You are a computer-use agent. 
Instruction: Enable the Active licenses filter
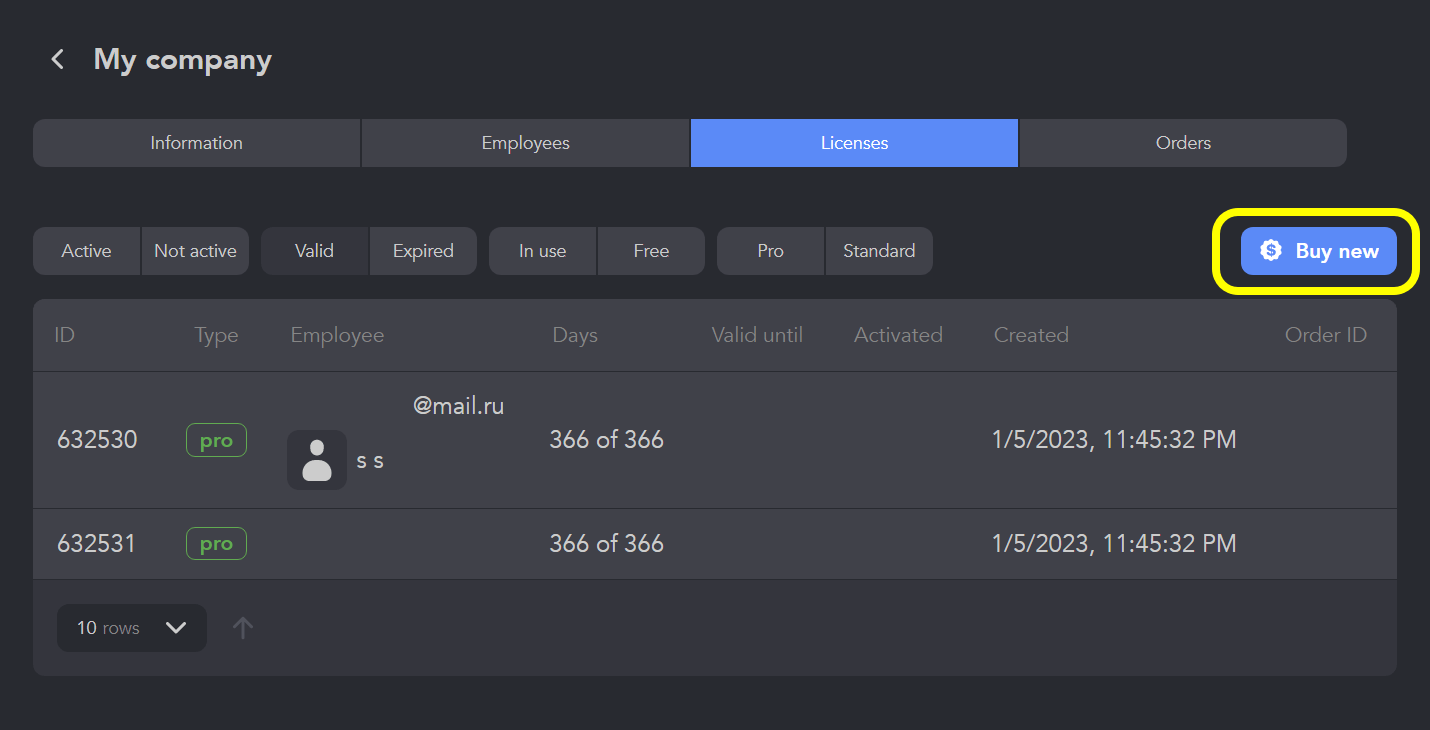click(86, 251)
